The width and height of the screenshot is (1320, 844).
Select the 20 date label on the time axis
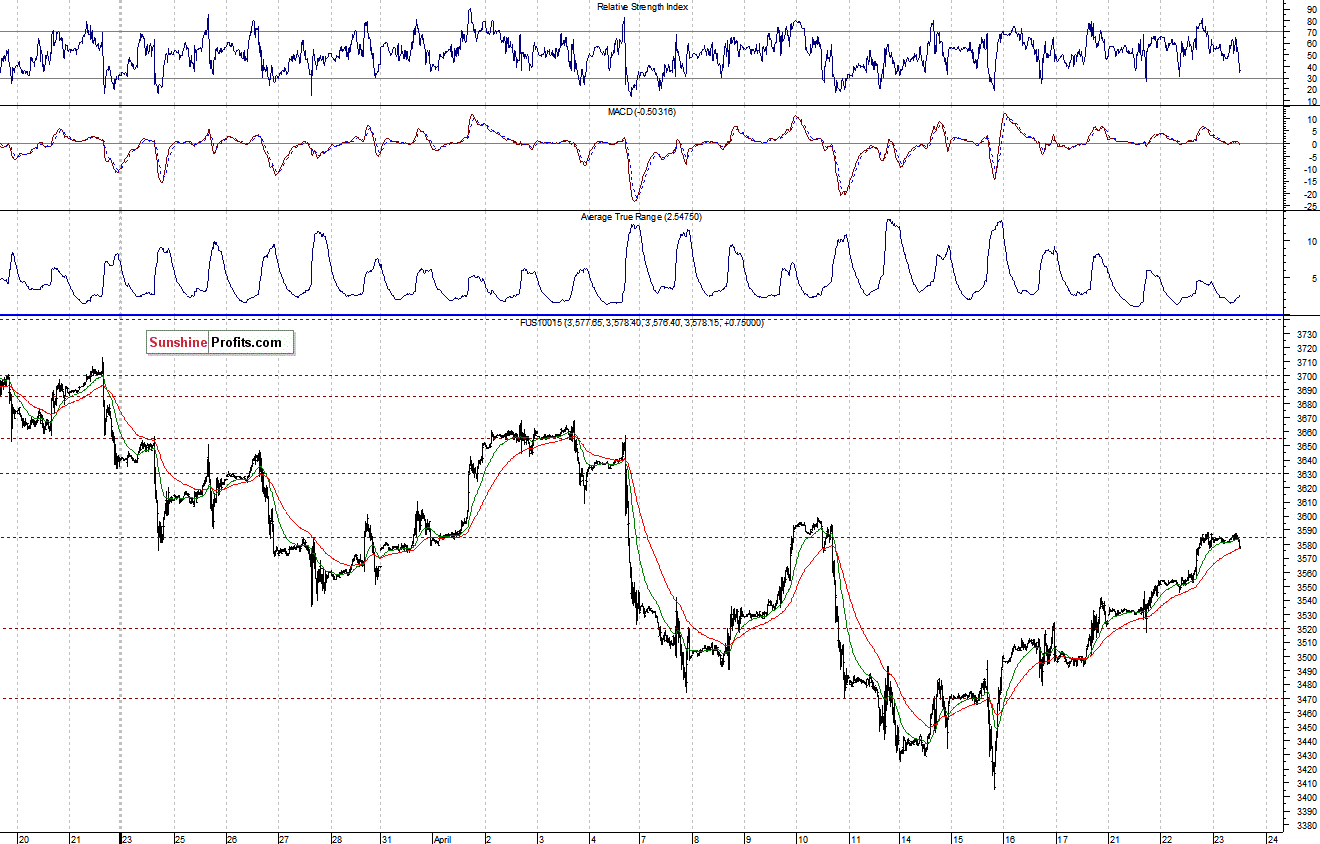tap(23, 839)
